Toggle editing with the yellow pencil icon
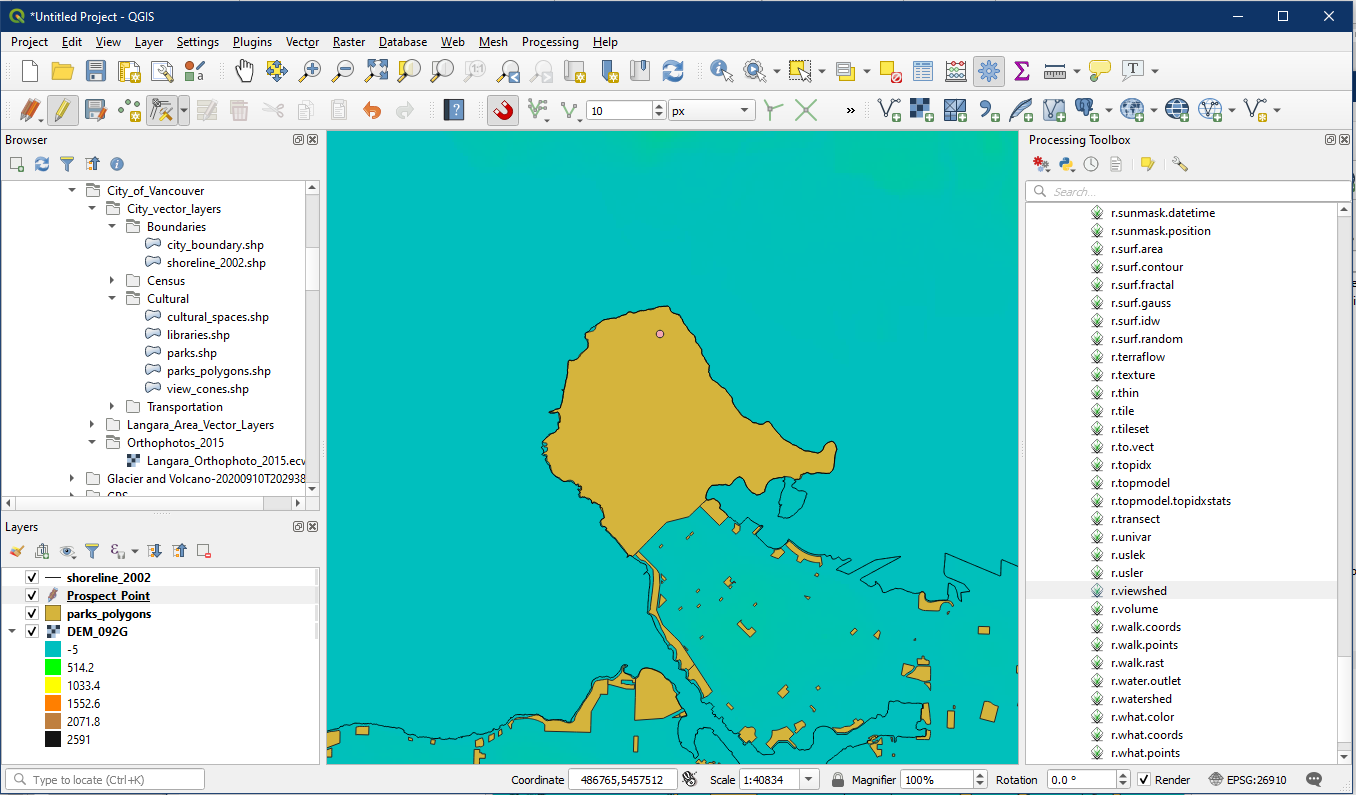 tap(62, 110)
